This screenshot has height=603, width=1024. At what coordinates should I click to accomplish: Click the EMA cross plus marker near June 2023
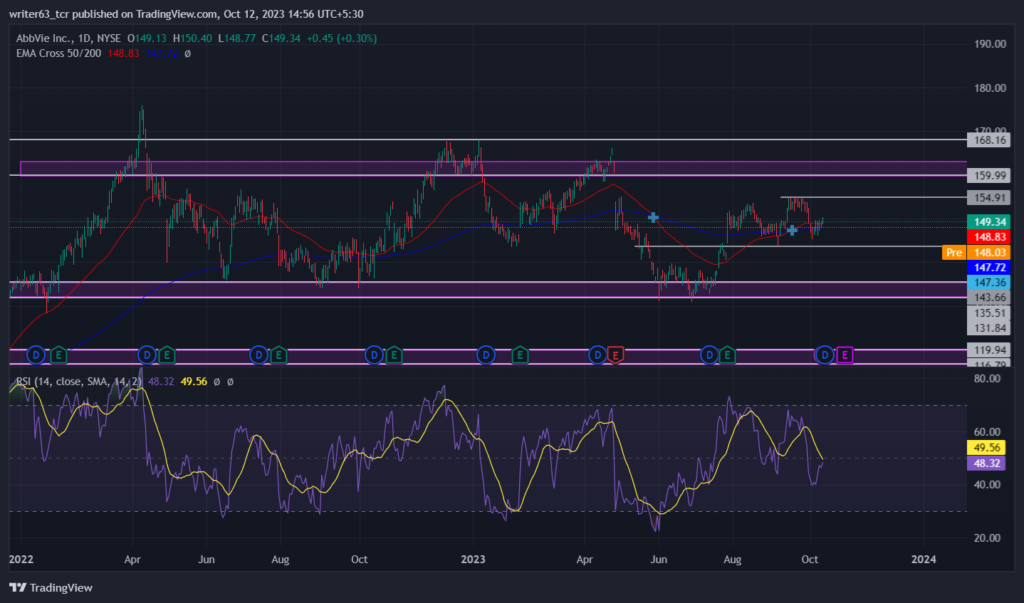pyautogui.click(x=653, y=217)
